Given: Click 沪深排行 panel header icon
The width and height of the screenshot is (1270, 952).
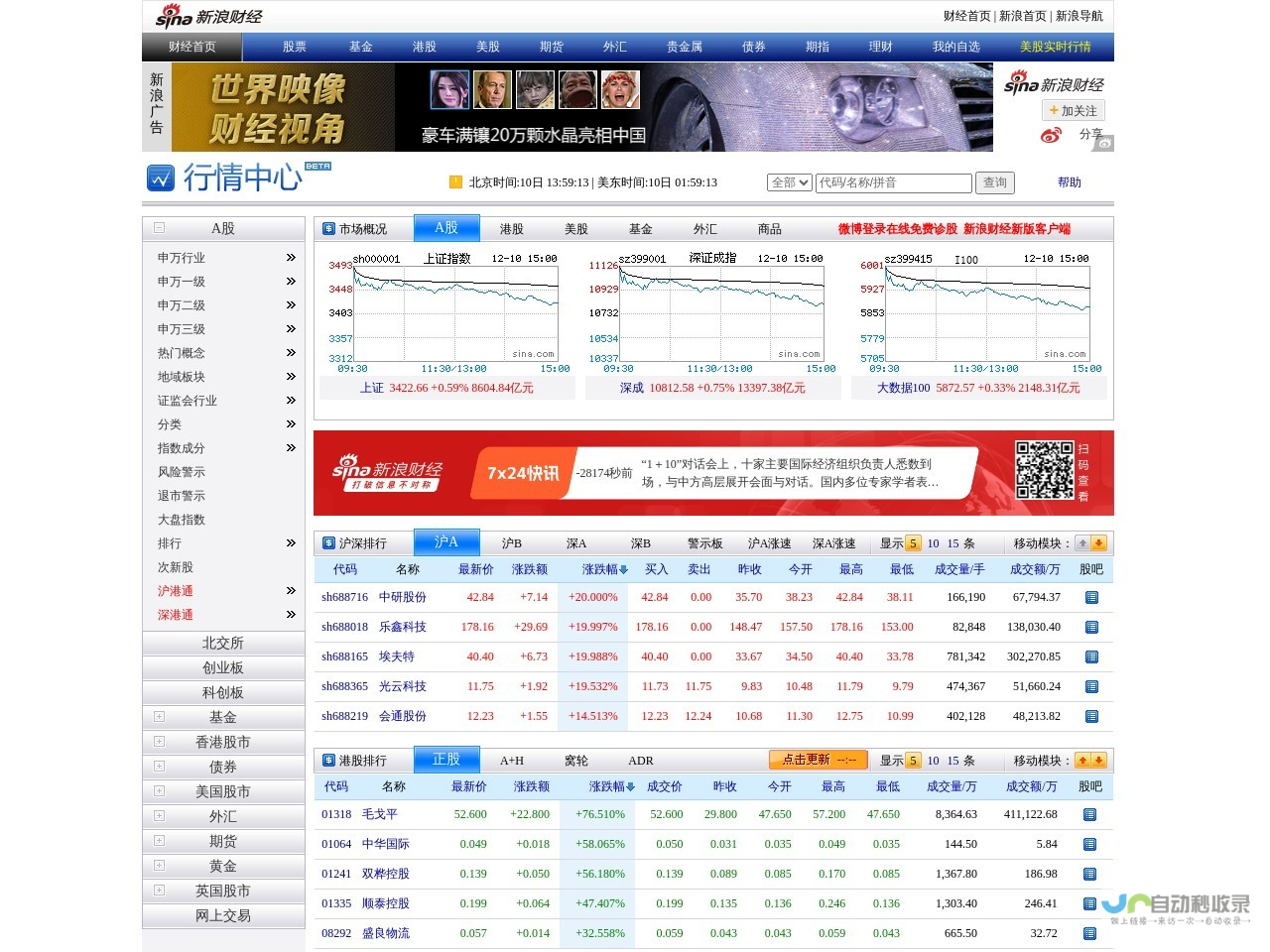Looking at the screenshot, I should pyautogui.click(x=329, y=543).
